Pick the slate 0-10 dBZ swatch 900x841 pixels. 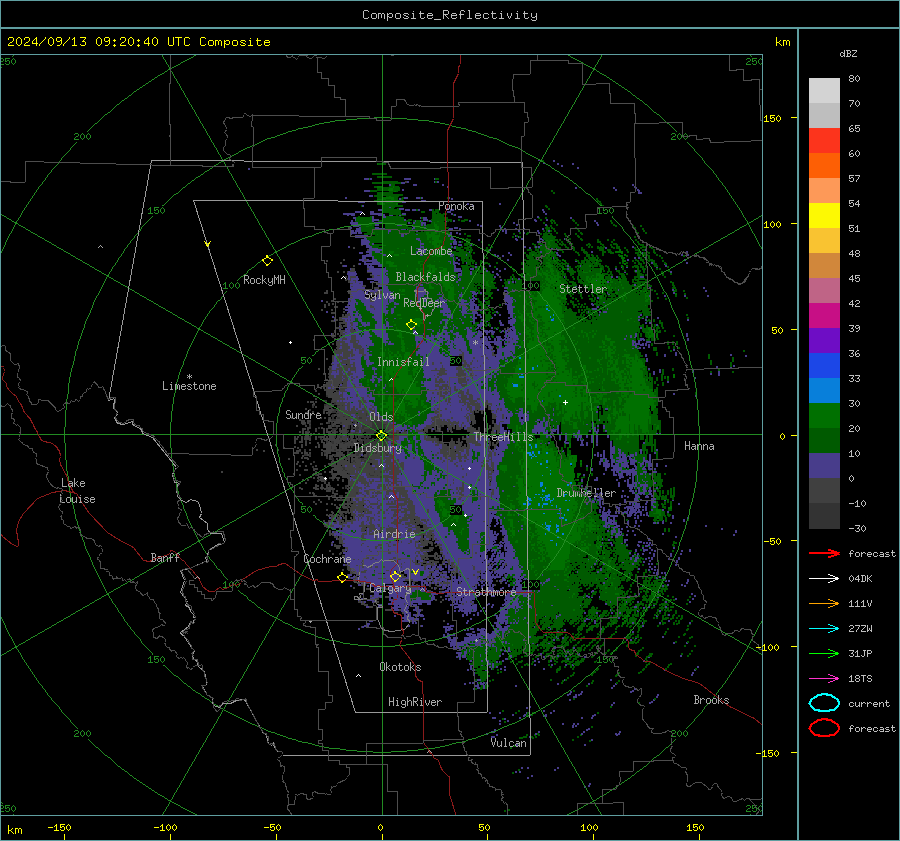point(824,466)
